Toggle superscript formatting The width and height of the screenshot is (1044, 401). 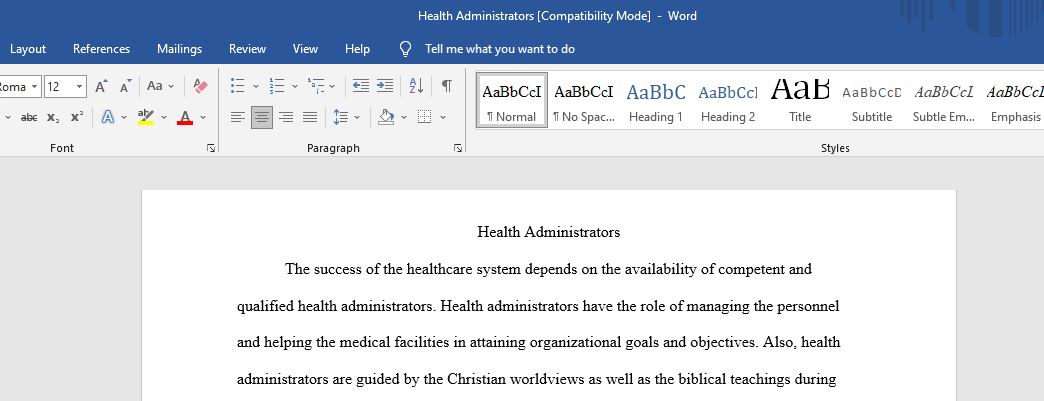coord(77,117)
